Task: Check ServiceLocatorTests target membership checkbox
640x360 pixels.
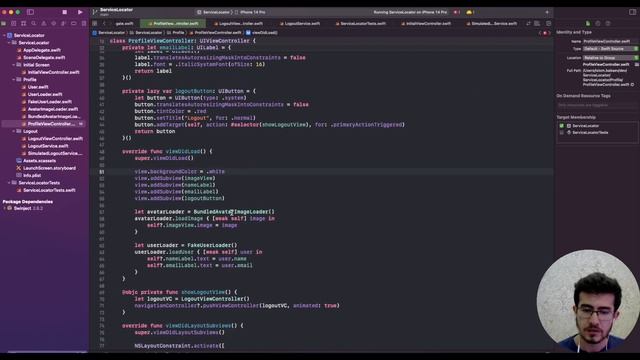Action: pyautogui.click(x=562, y=133)
